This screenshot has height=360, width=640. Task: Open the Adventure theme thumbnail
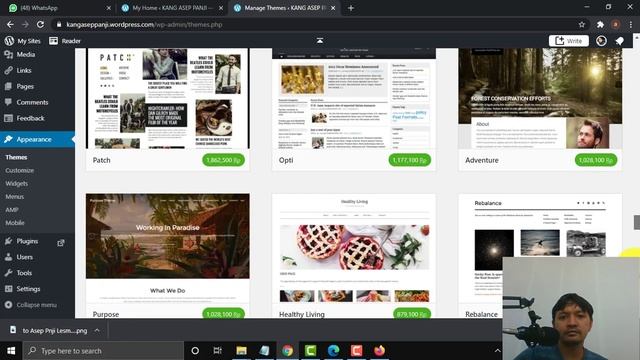point(540,98)
